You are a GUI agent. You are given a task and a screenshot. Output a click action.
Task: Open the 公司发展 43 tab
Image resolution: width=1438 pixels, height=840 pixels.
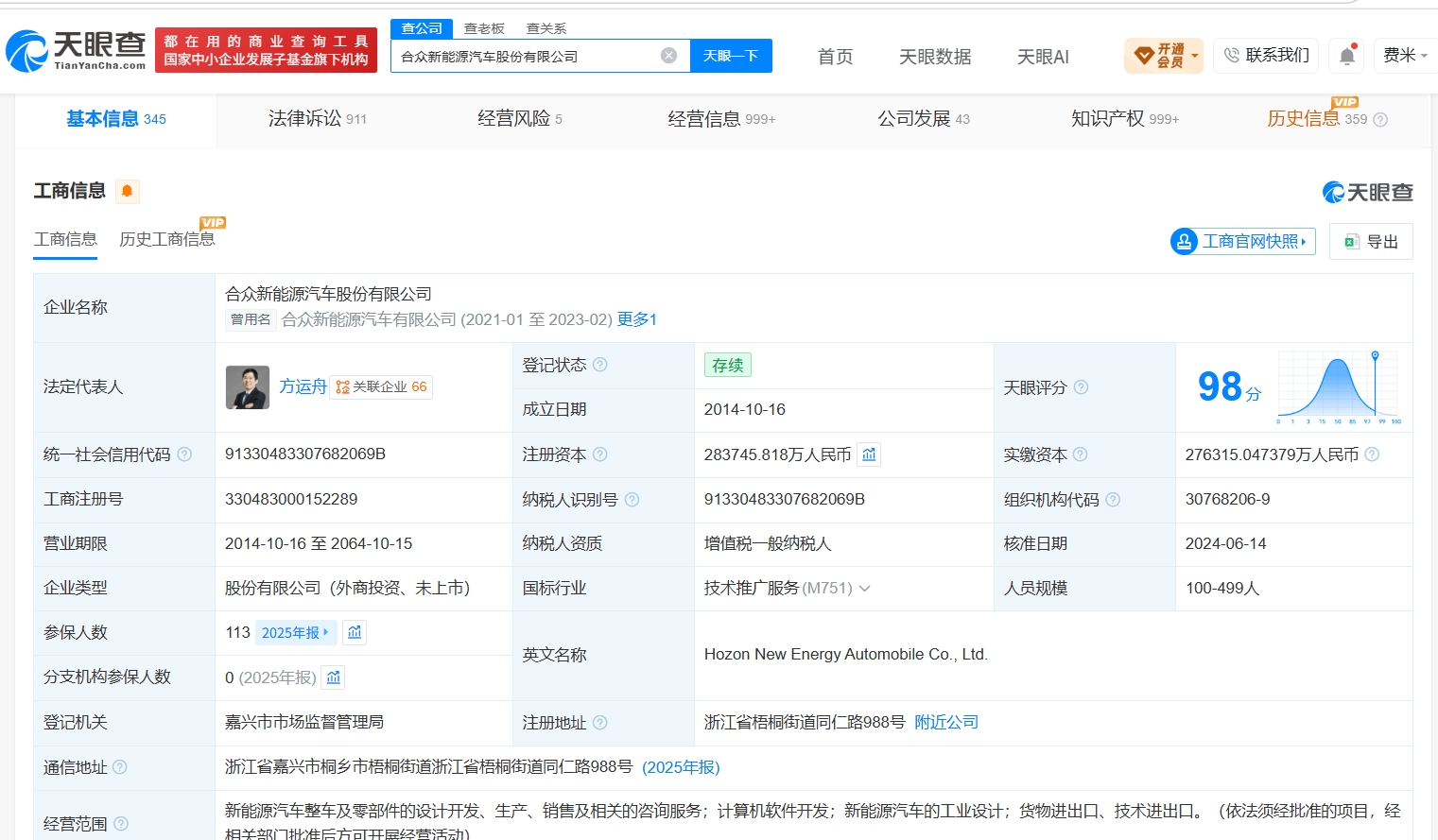click(924, 119)
